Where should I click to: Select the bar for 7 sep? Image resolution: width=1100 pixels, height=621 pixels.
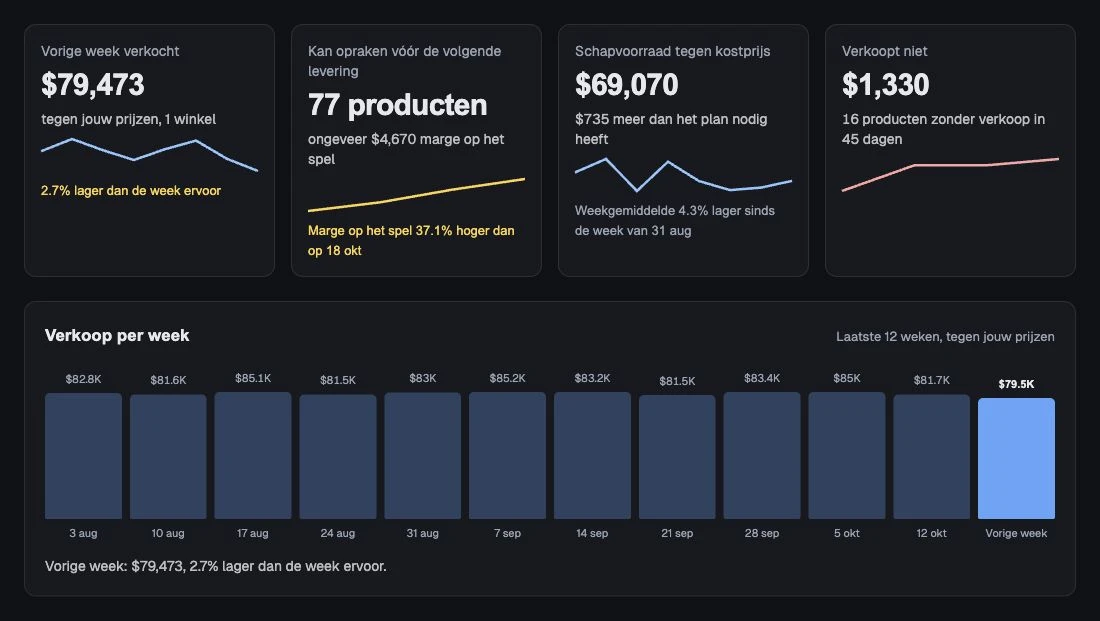507,455
